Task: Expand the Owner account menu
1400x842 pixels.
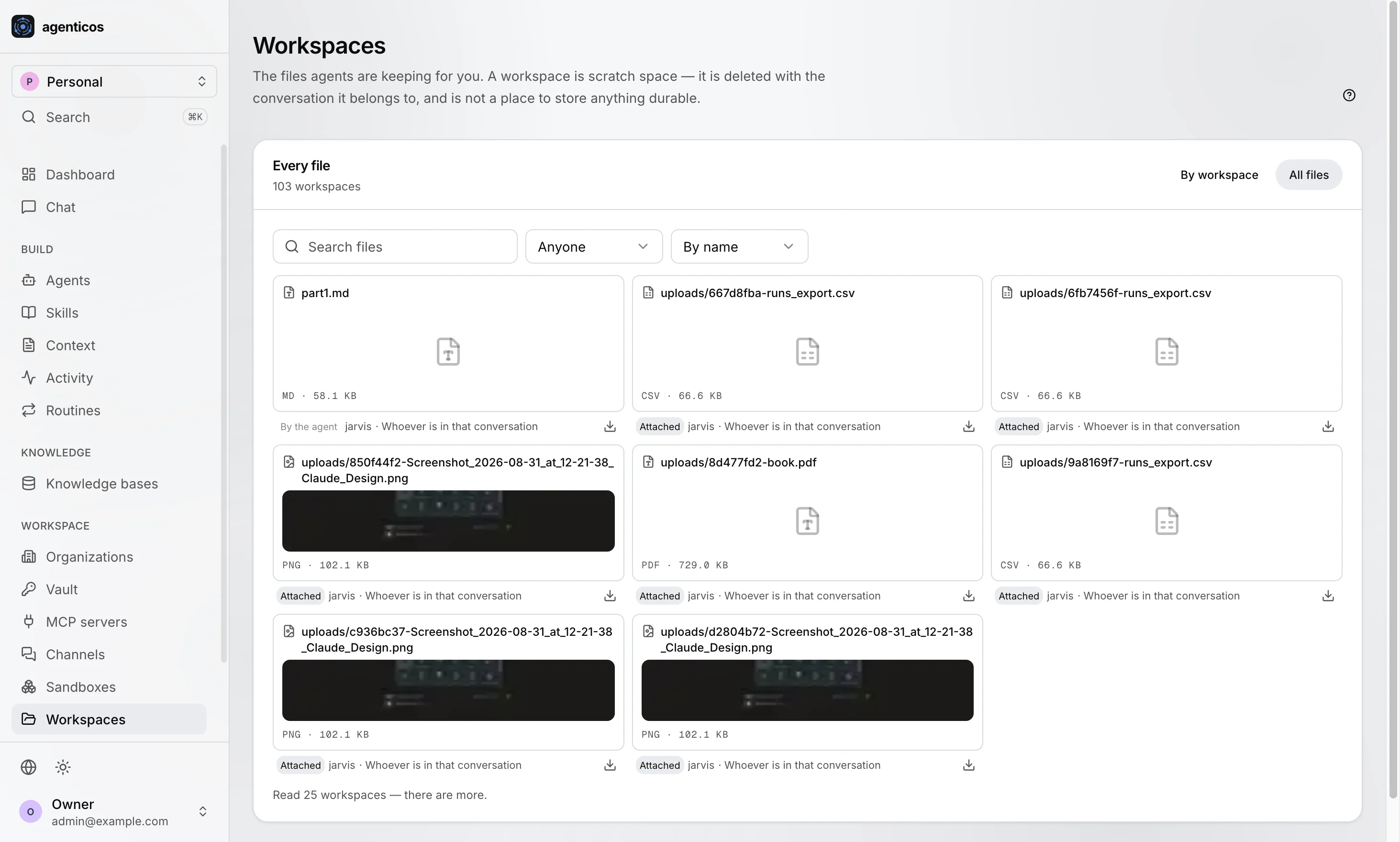Action: click(114, 811)
